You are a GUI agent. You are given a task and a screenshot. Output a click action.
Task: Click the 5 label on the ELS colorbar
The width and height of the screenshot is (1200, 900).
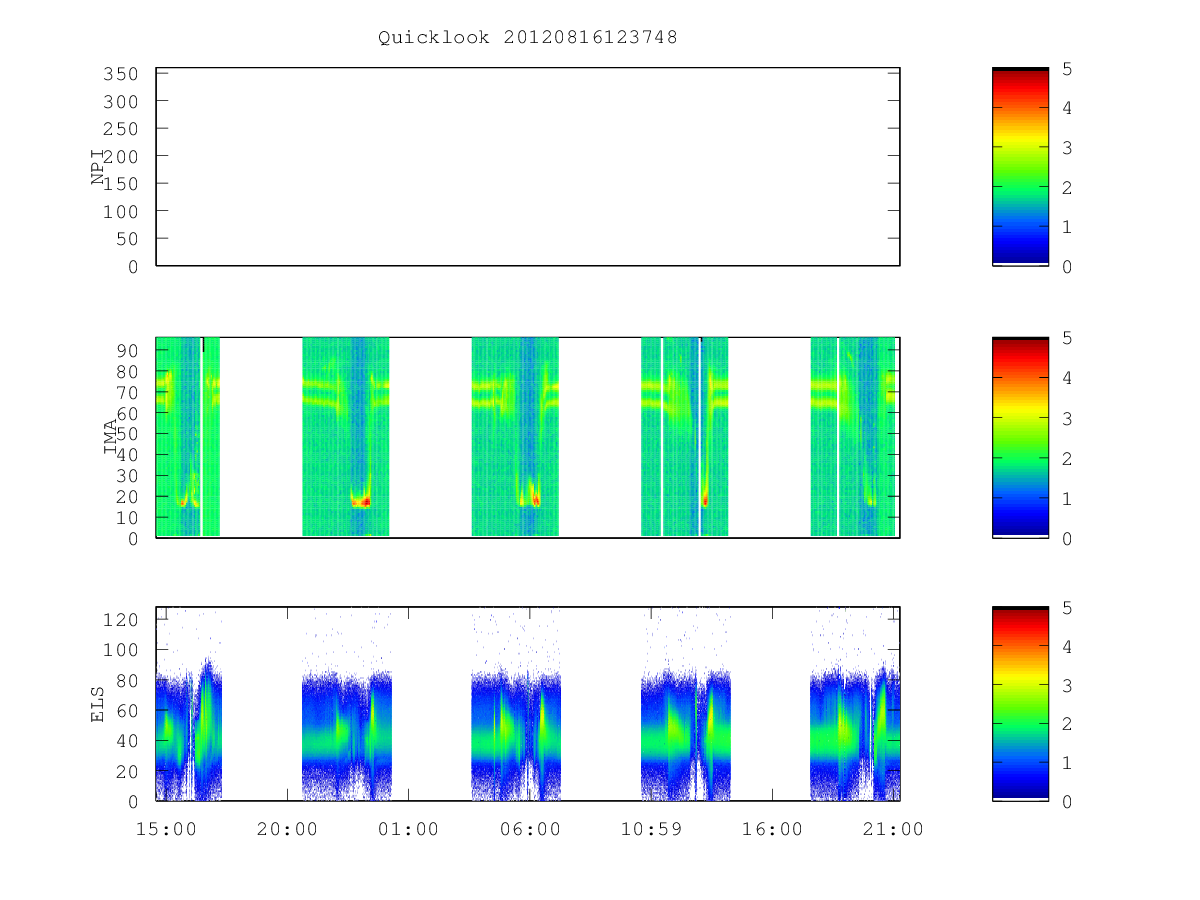tap(1067, 608)
